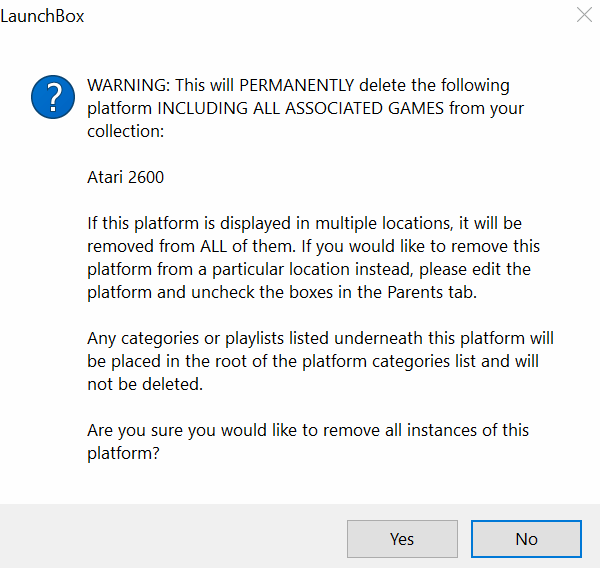This screenshot has width=600, height=568.
Task: Click the blue question mark icon
Action: (53, 97)
